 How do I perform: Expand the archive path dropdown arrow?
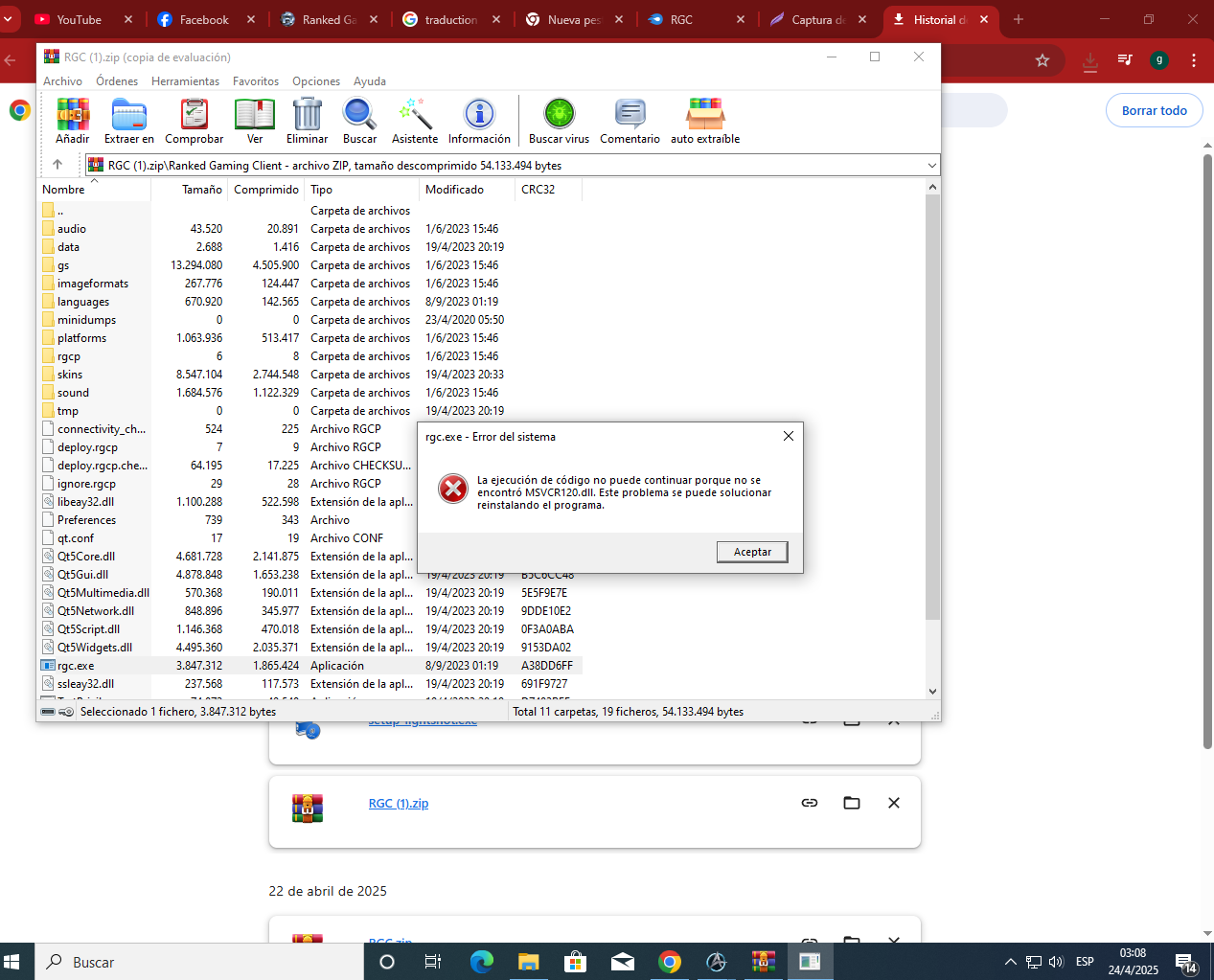click(931, 166)
